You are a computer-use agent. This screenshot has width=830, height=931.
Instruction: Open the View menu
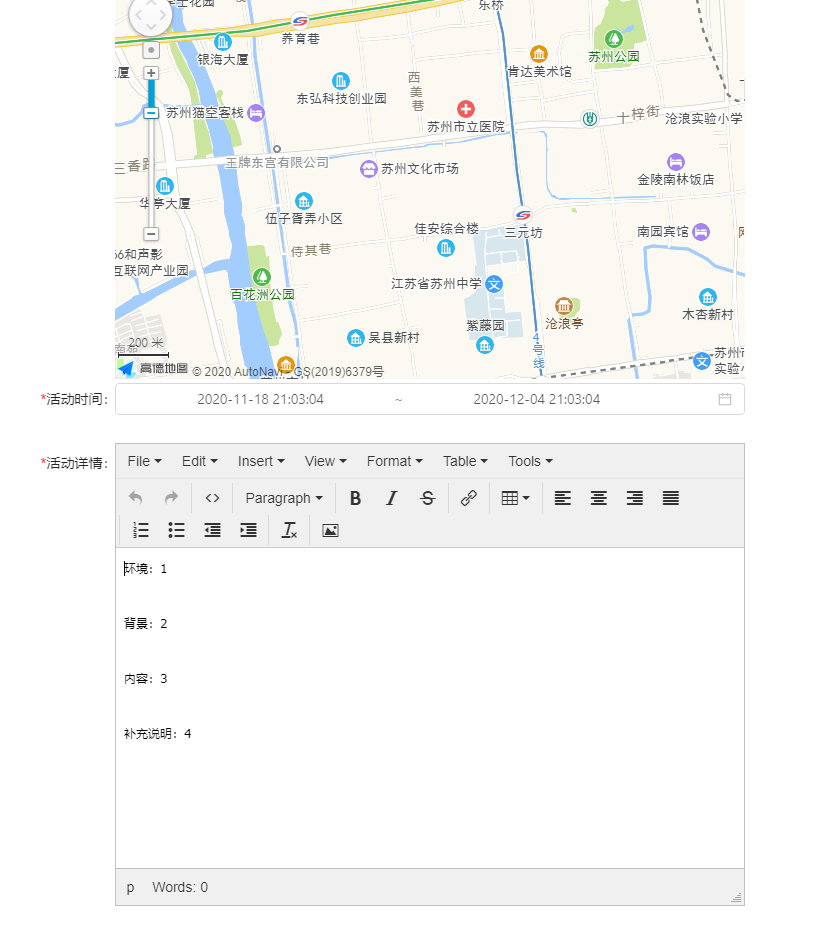[x=325, y=461]
